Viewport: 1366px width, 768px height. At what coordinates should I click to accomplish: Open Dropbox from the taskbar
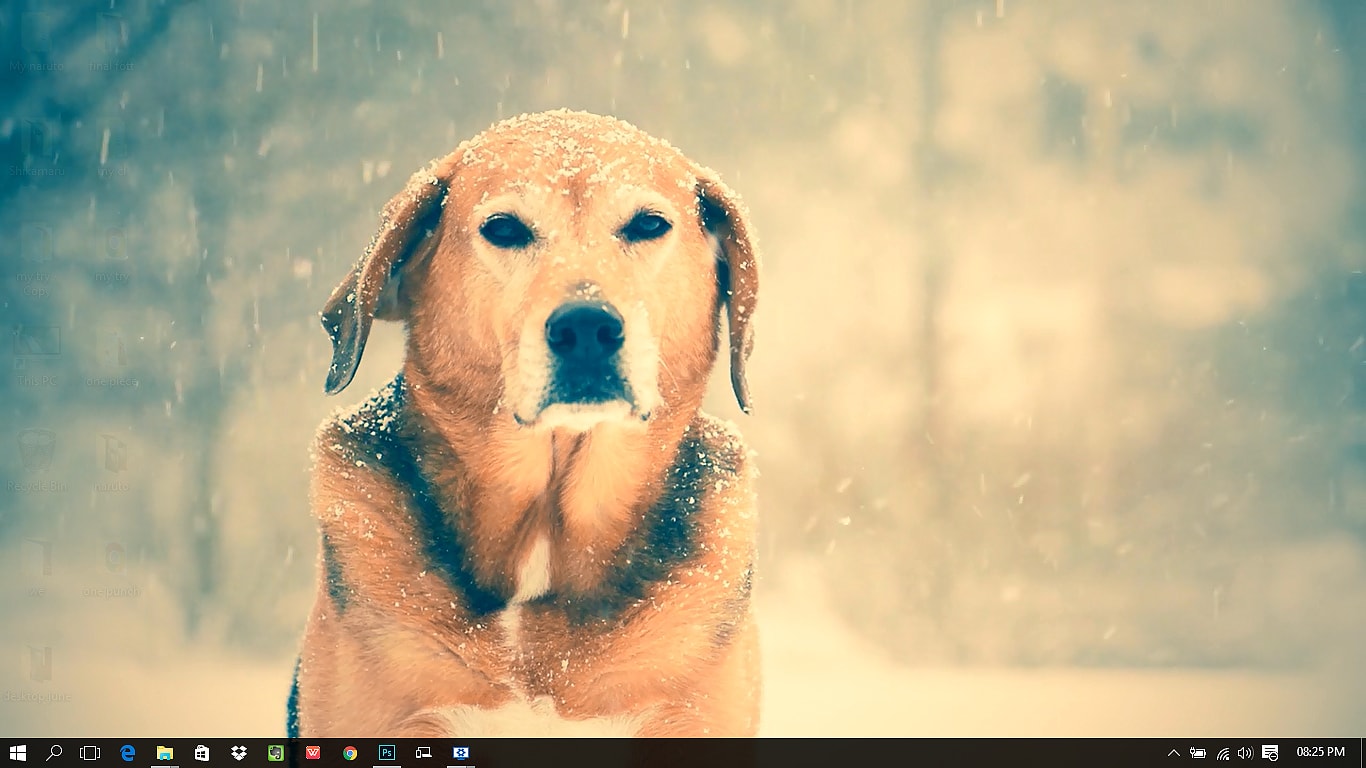pyautogui.click(x=238, y=751)
